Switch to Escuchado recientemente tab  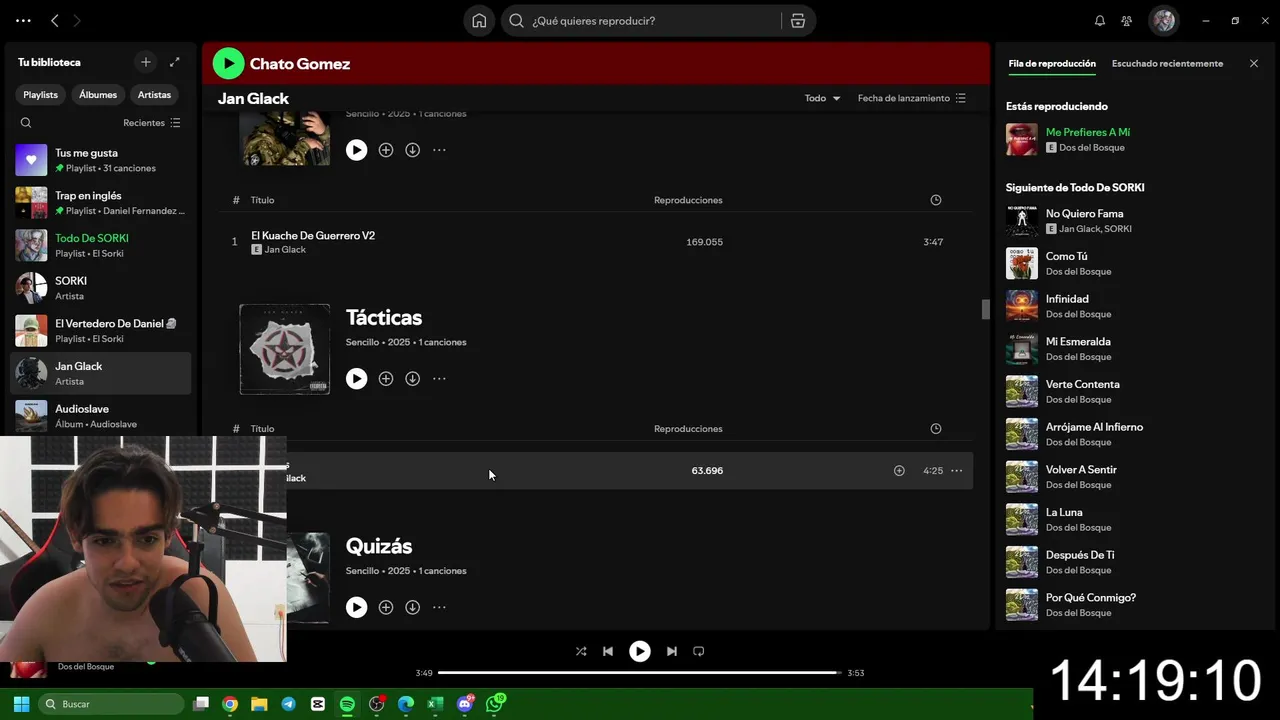(x=1167, y=64)
